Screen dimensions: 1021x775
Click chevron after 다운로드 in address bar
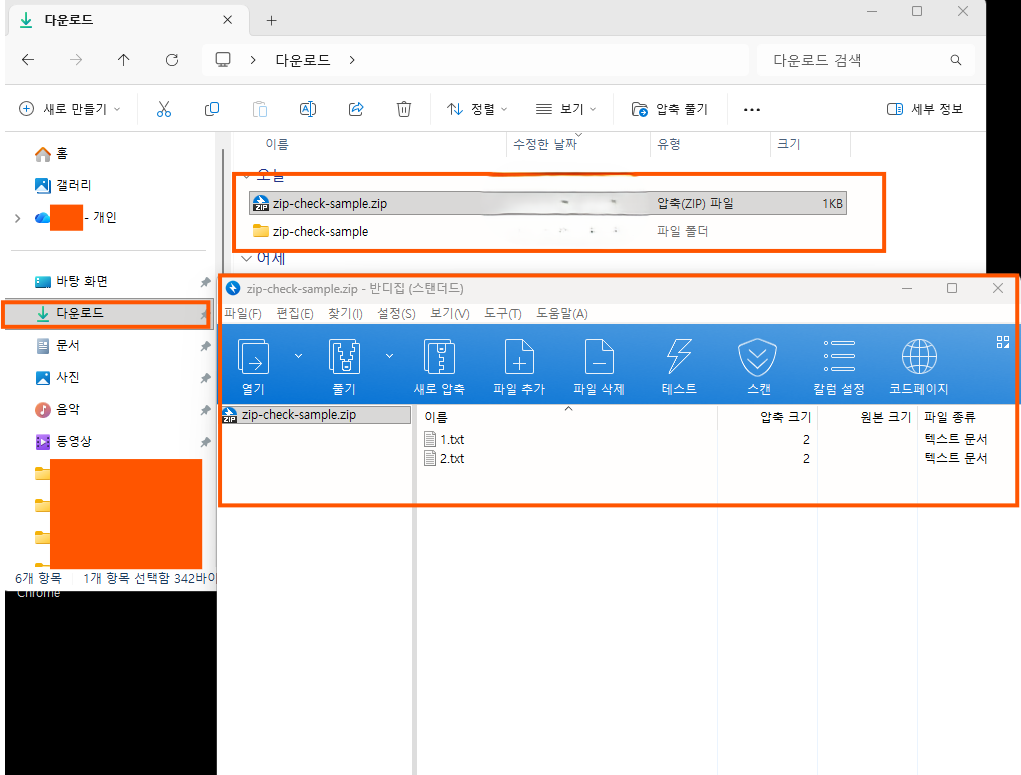point(352,60)
